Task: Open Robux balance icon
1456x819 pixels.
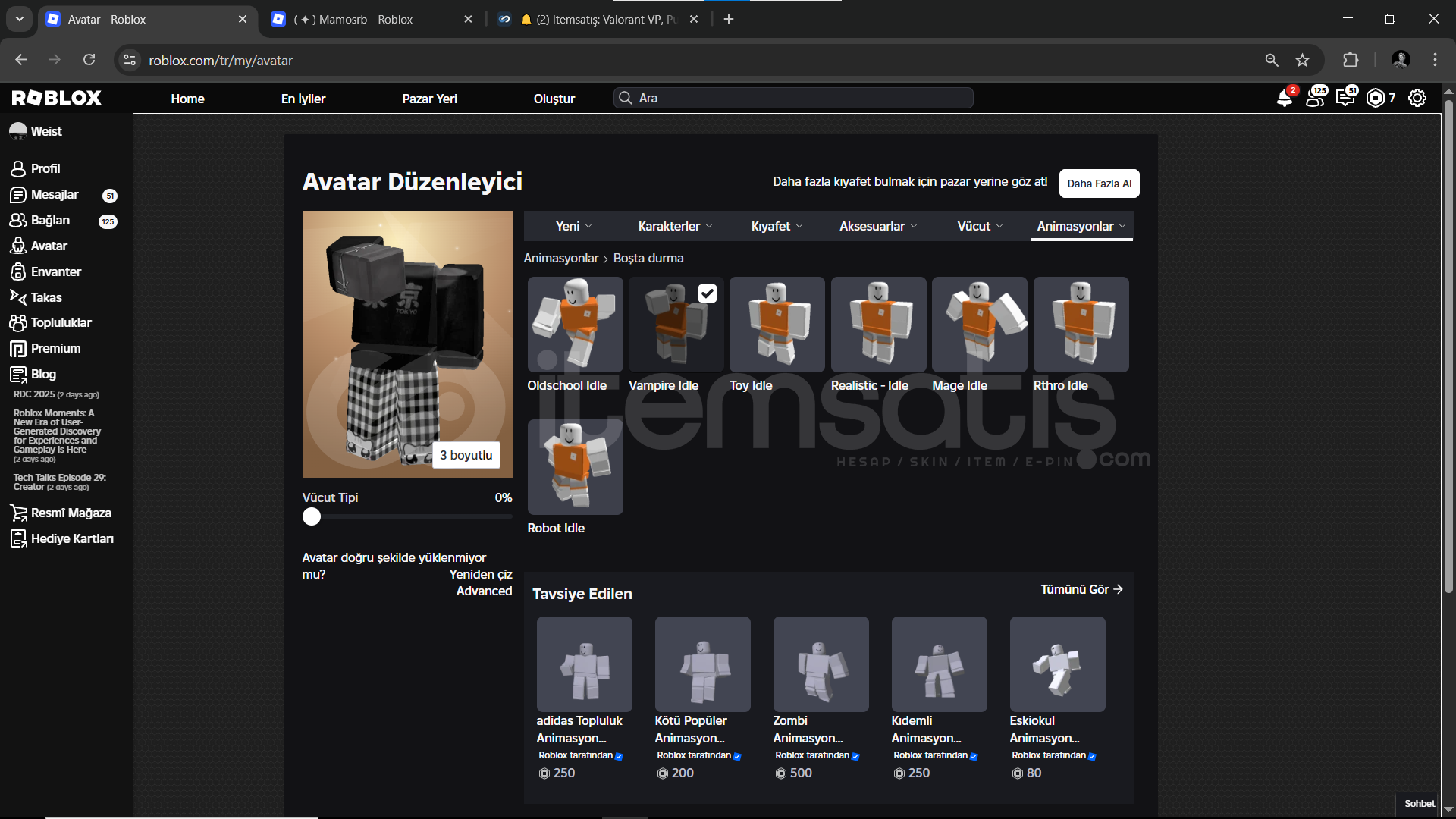Action: tap(1376, 98)
